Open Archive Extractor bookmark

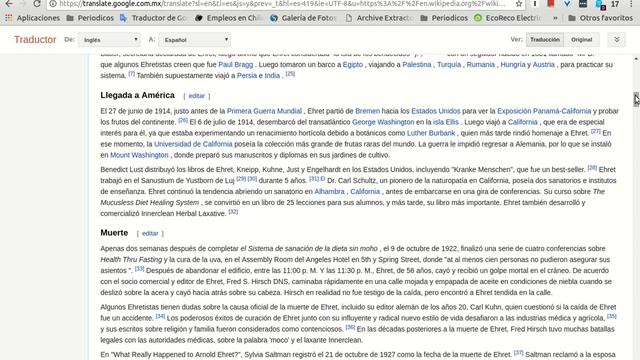(x=379, y=18)
